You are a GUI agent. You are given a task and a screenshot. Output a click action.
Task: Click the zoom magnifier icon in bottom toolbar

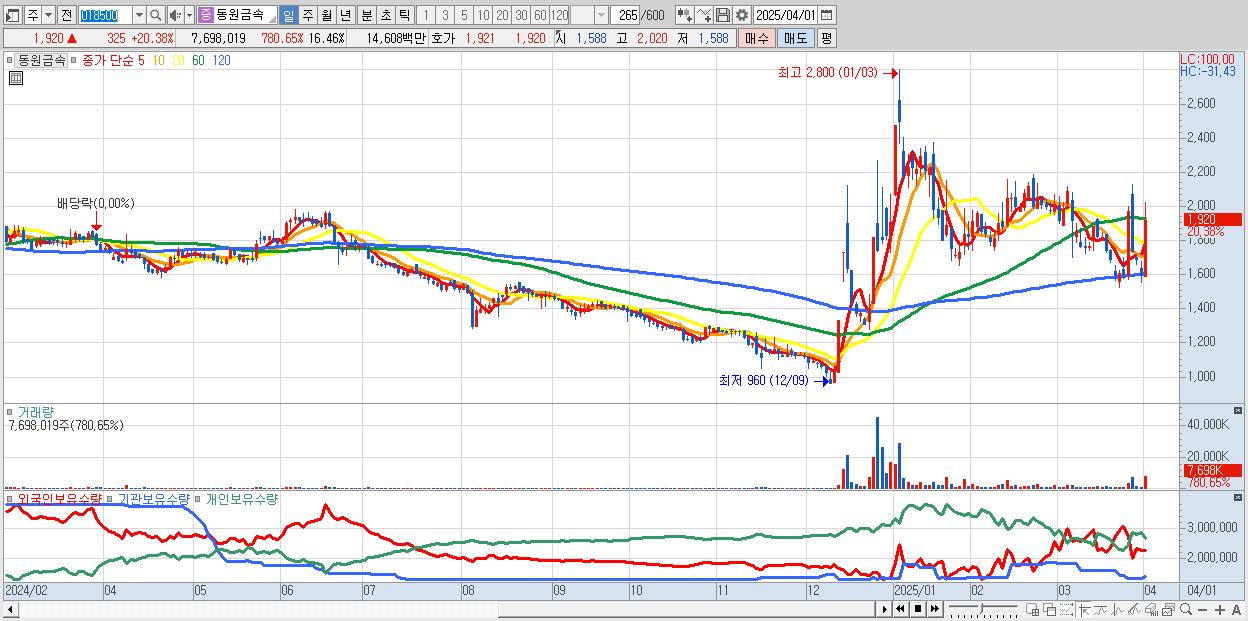click(x=1186, y=609)
